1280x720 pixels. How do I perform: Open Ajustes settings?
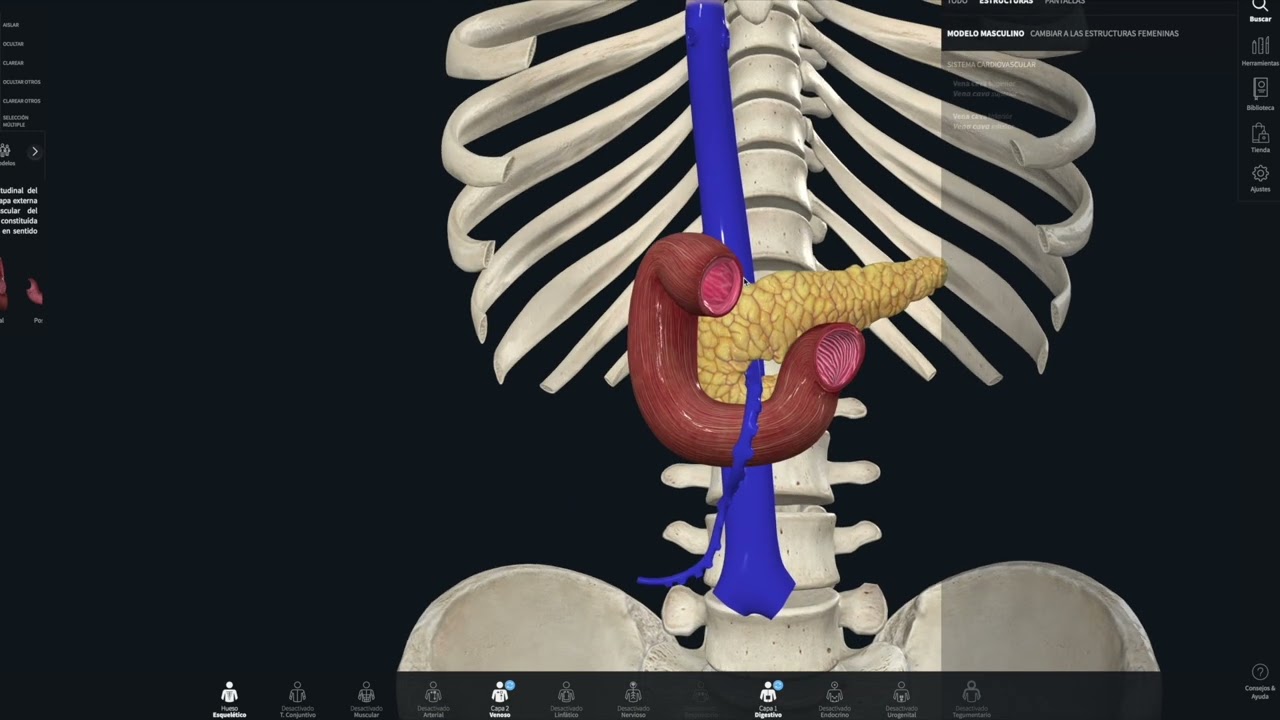tap(1260, 179)
